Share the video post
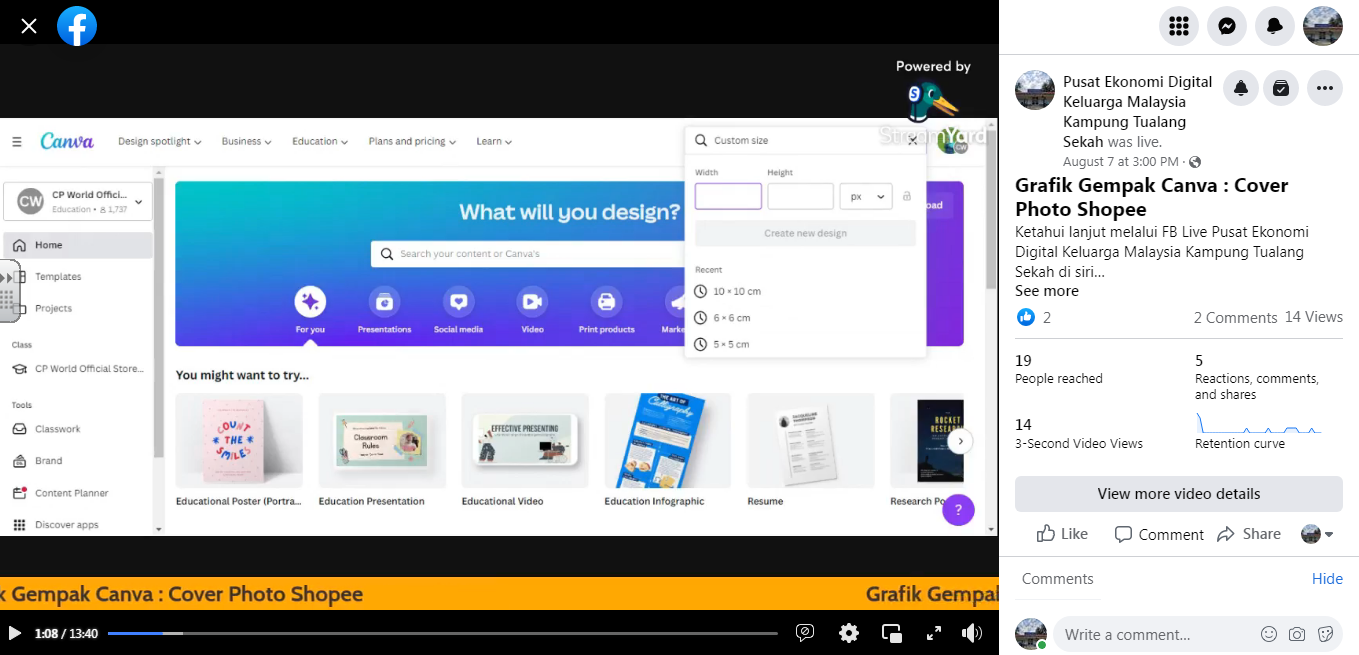 pos(1249,534)
